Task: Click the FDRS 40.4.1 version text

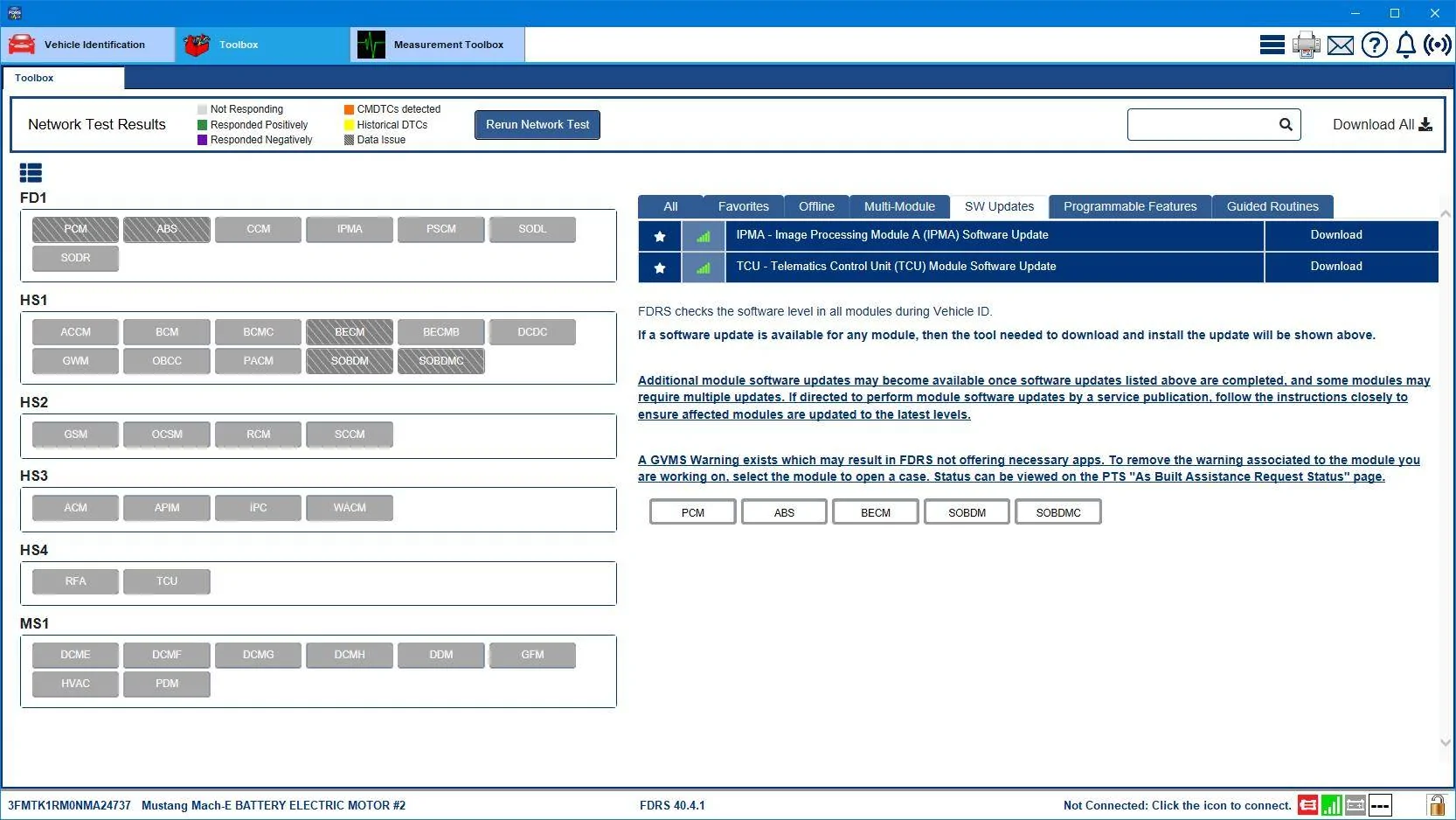Action: tap(672, 805)
